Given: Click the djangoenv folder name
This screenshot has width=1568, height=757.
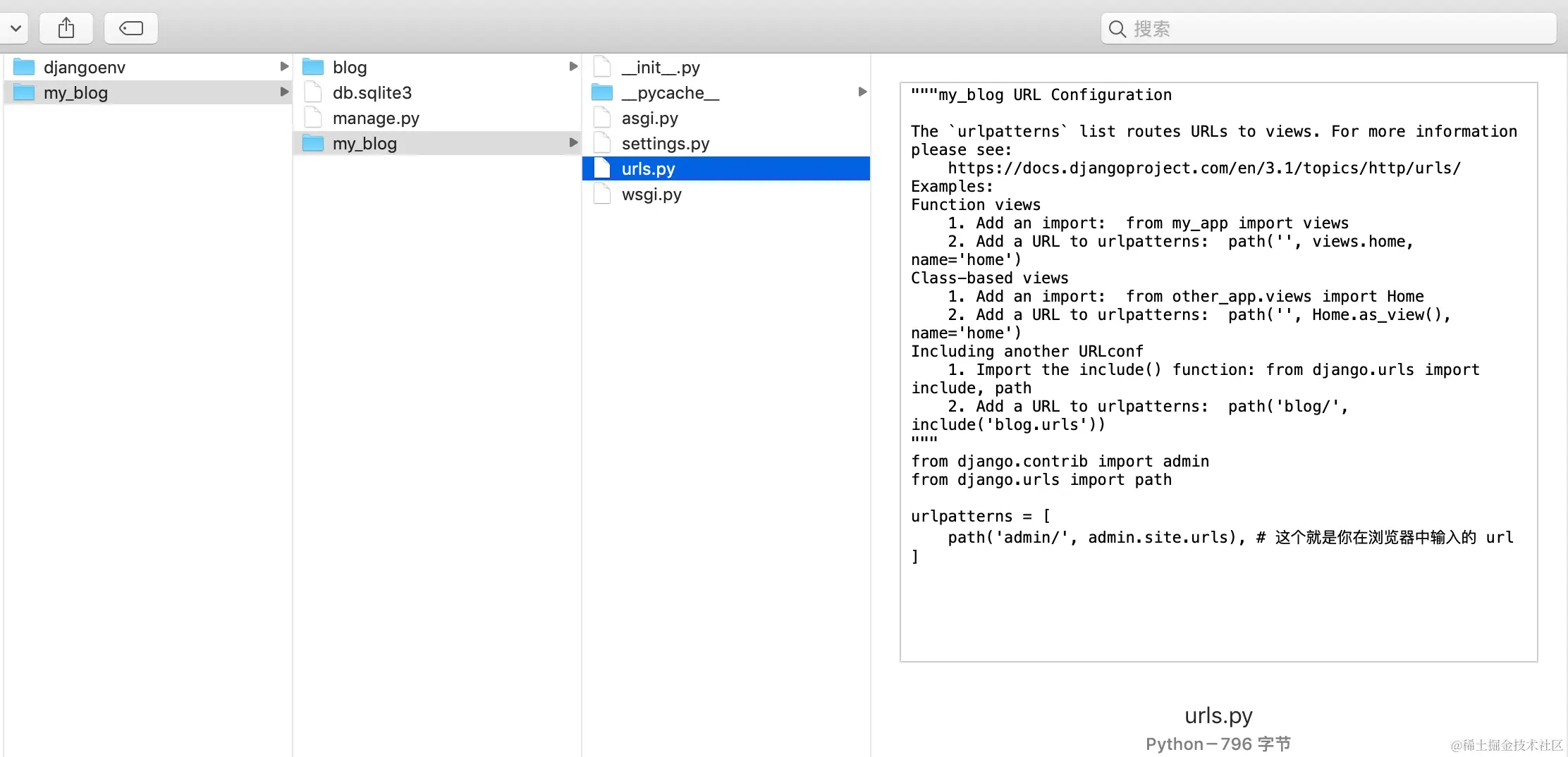Looking at the screenshot, I should tap(85, 68).
